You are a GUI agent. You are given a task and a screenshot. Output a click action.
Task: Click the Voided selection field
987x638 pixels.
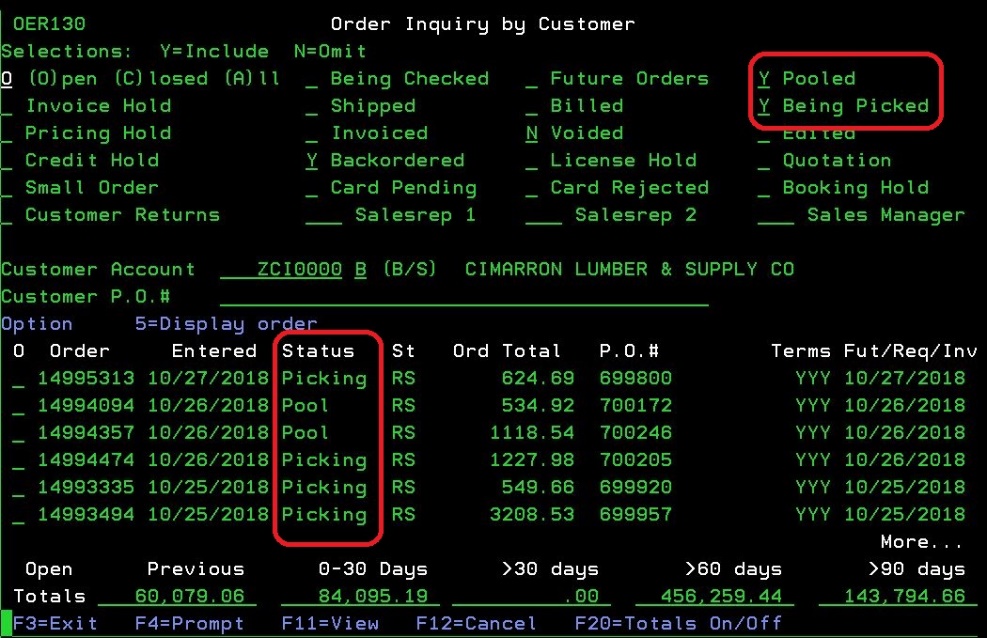click(532, 134)
